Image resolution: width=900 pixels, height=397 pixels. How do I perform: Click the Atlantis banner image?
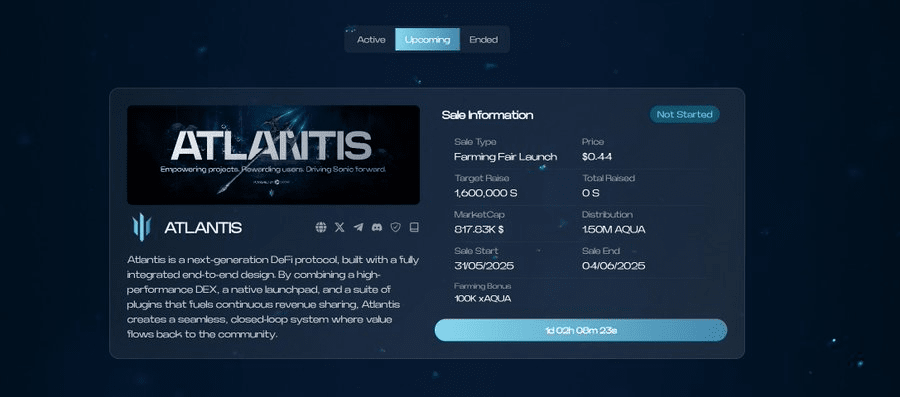[273, 155]
